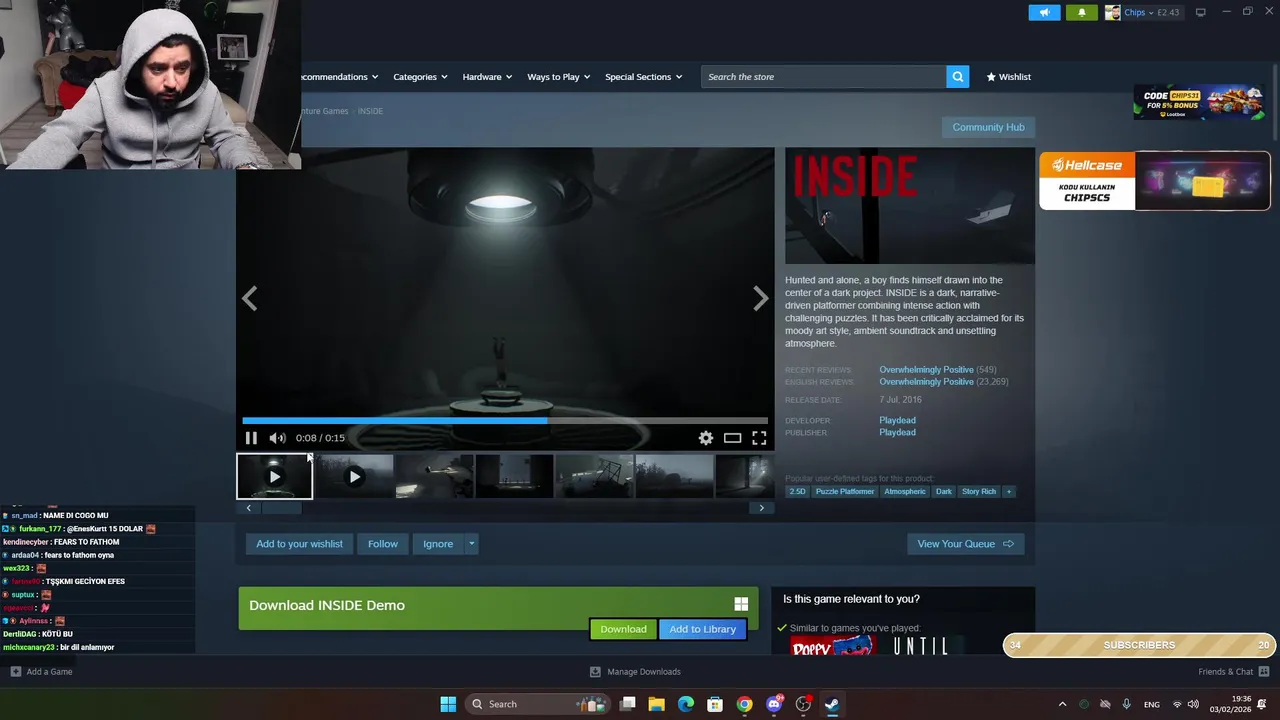The image size is (1280, 720).
Task: Click the Atmospheric tag
Action: point(905,492)
